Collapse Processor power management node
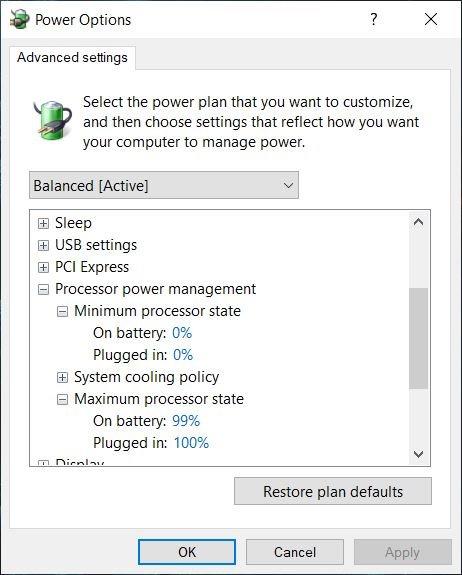Viewport: 462px width, 575px height. click(43, 290)
